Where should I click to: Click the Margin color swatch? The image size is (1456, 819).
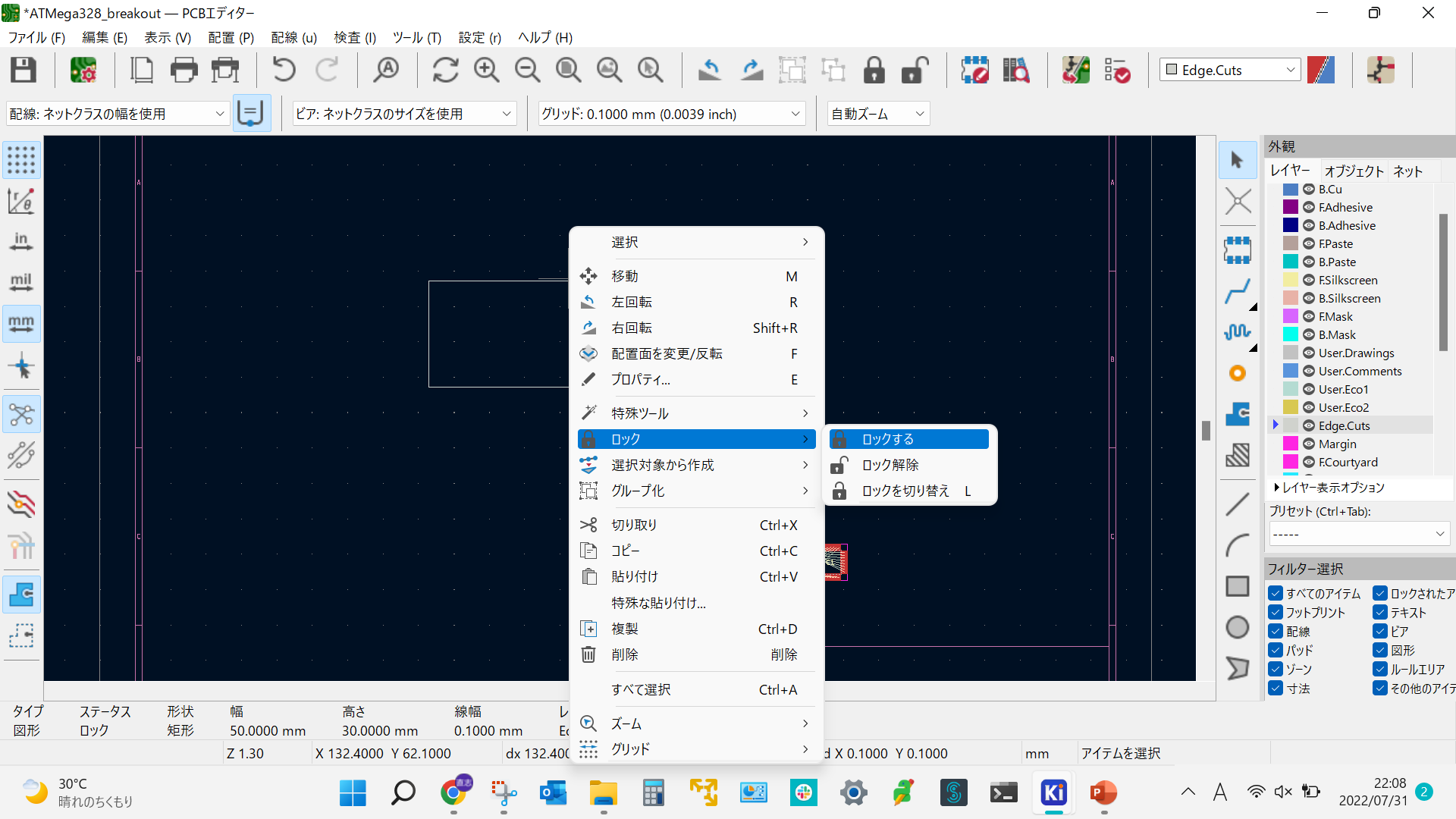pos(1290,444)
